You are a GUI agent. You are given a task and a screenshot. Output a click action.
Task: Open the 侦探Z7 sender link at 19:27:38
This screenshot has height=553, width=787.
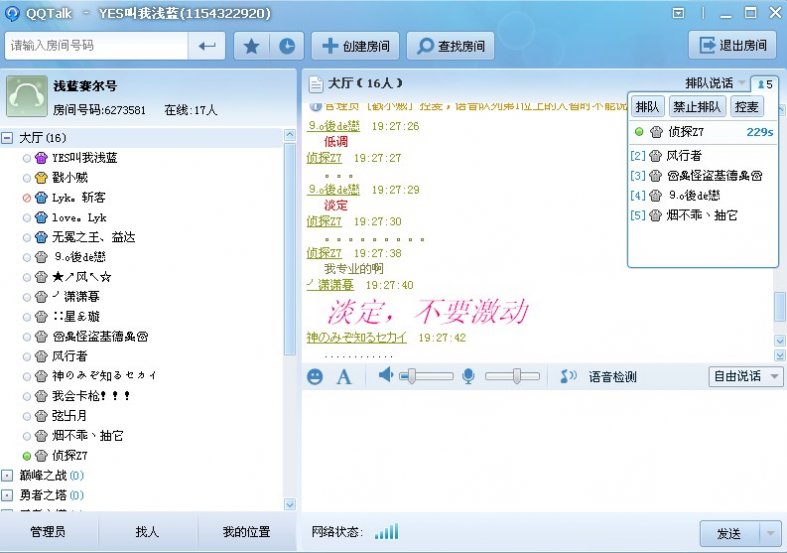tap(324, 253)
